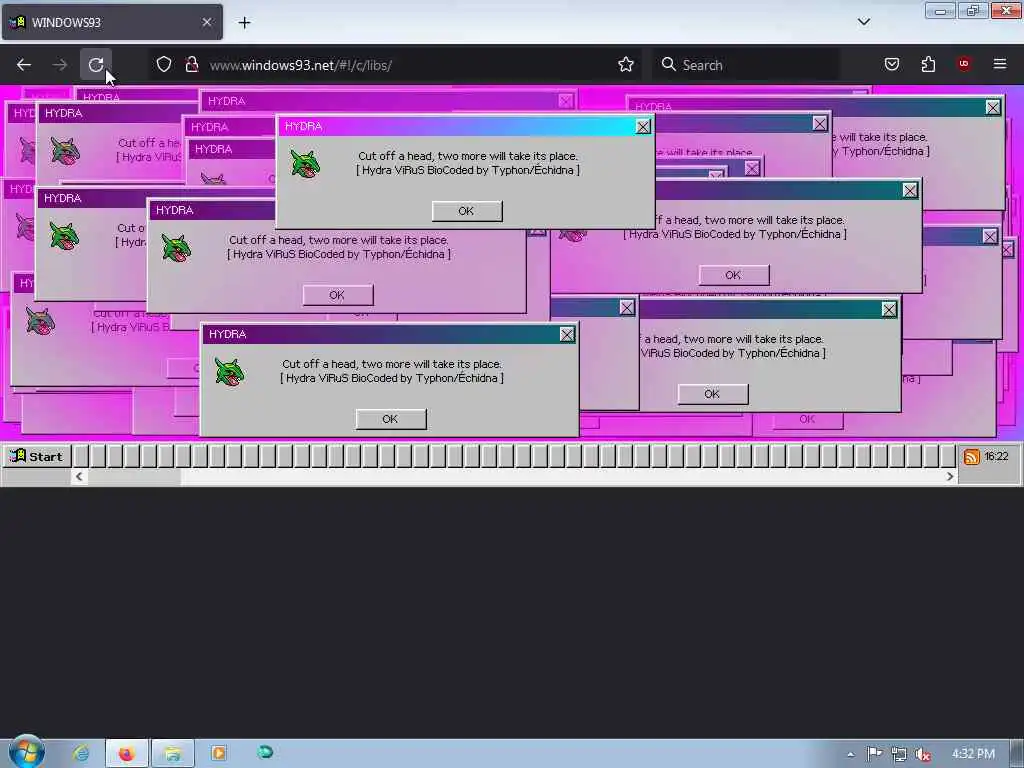Open the teal app icon in taskbar
The width and height of the screenshot is (1024, 768).
pos(265,752)
